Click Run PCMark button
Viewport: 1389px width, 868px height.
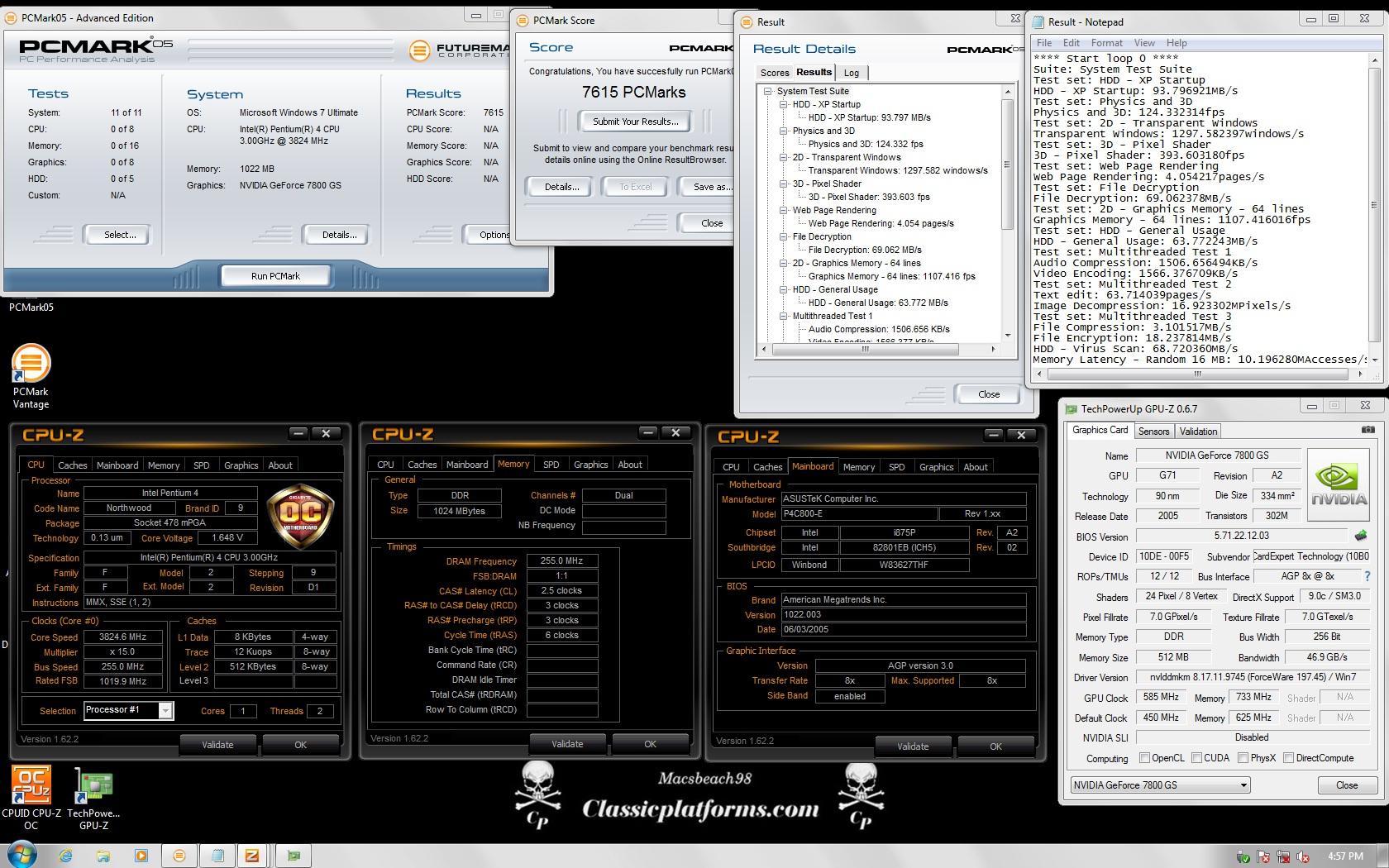click(x=275, y=276)
